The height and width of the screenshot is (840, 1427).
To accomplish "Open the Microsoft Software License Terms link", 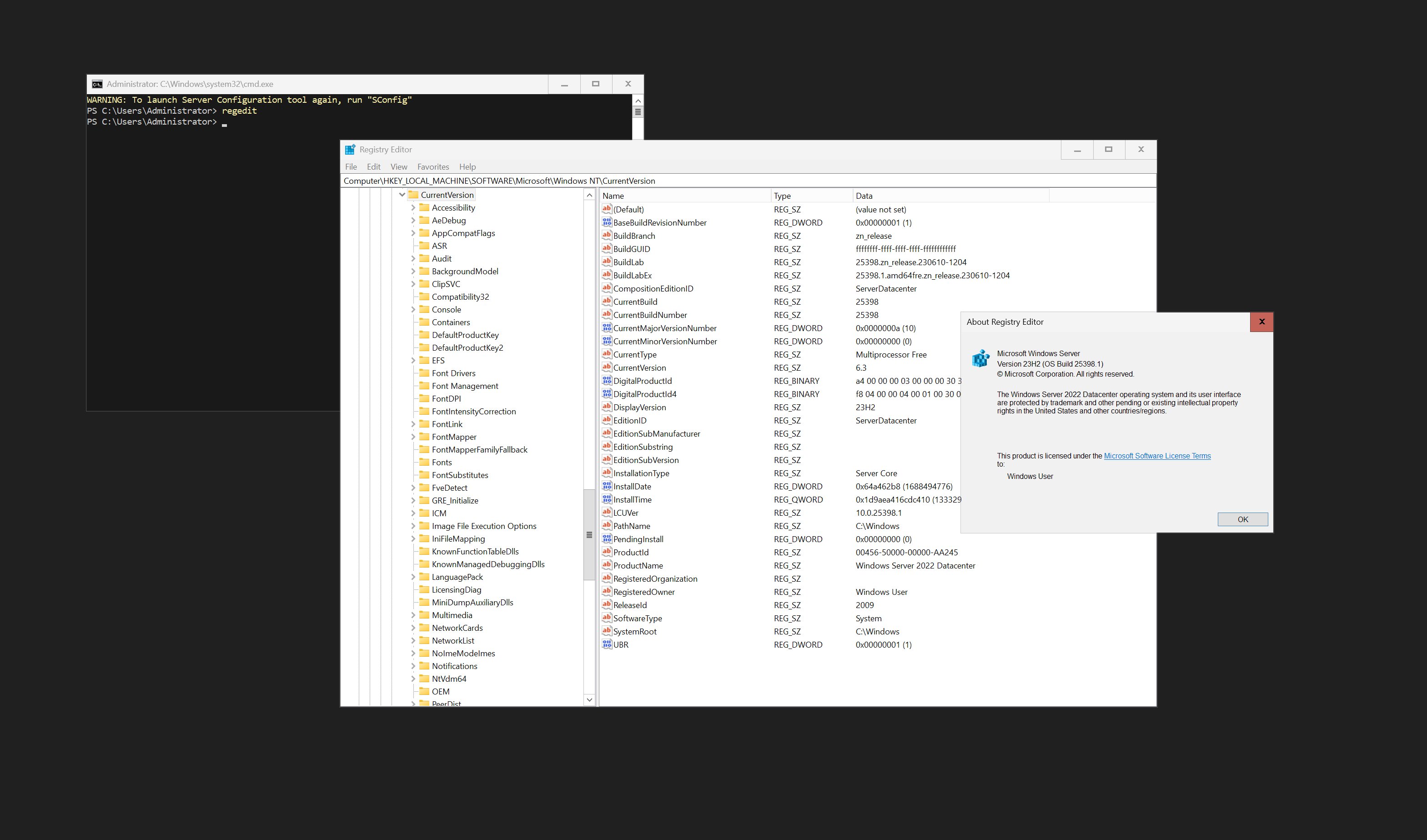I will point(1157,456).
